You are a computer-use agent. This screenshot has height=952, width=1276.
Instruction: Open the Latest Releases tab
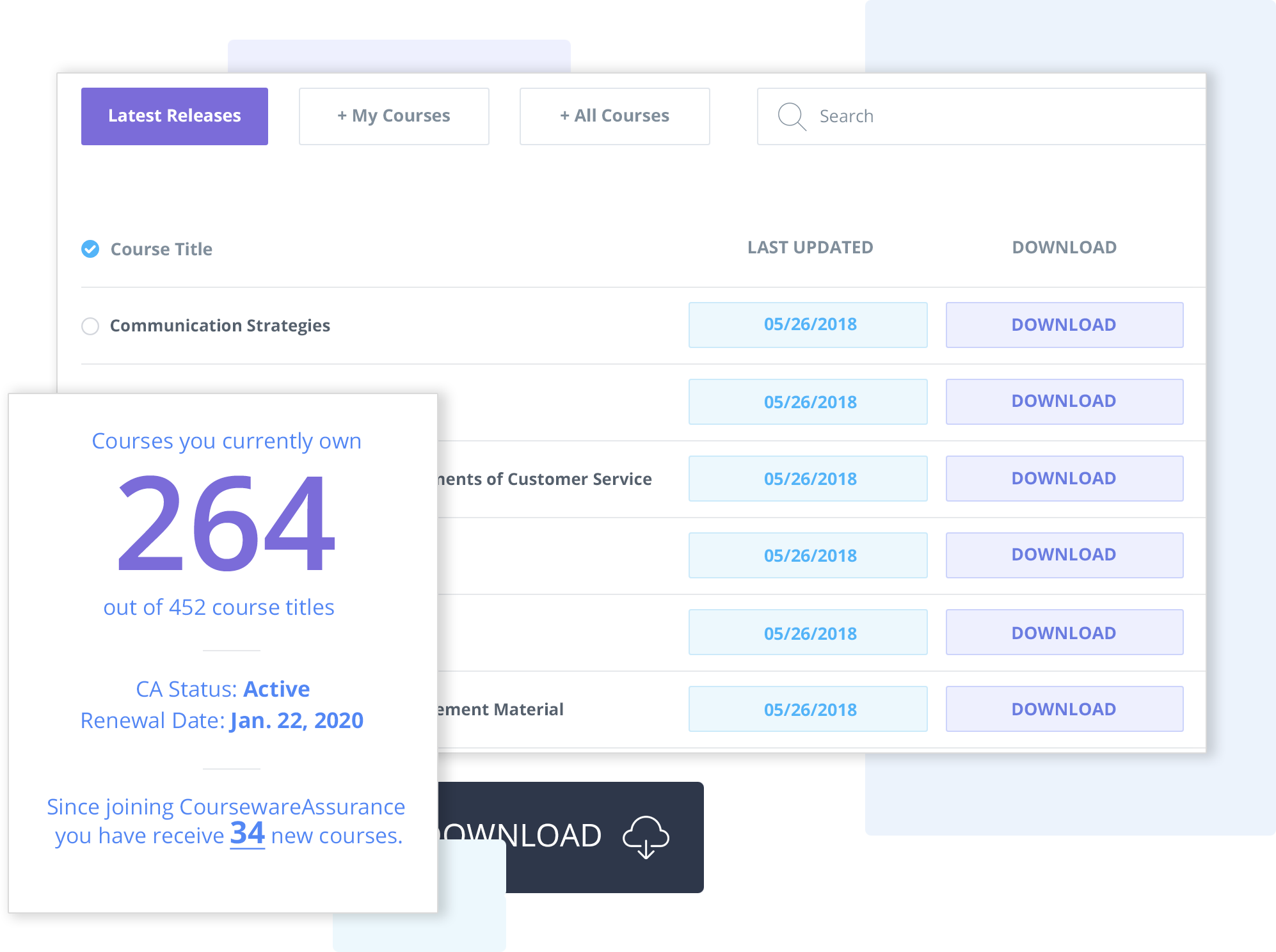click(174, 116)
